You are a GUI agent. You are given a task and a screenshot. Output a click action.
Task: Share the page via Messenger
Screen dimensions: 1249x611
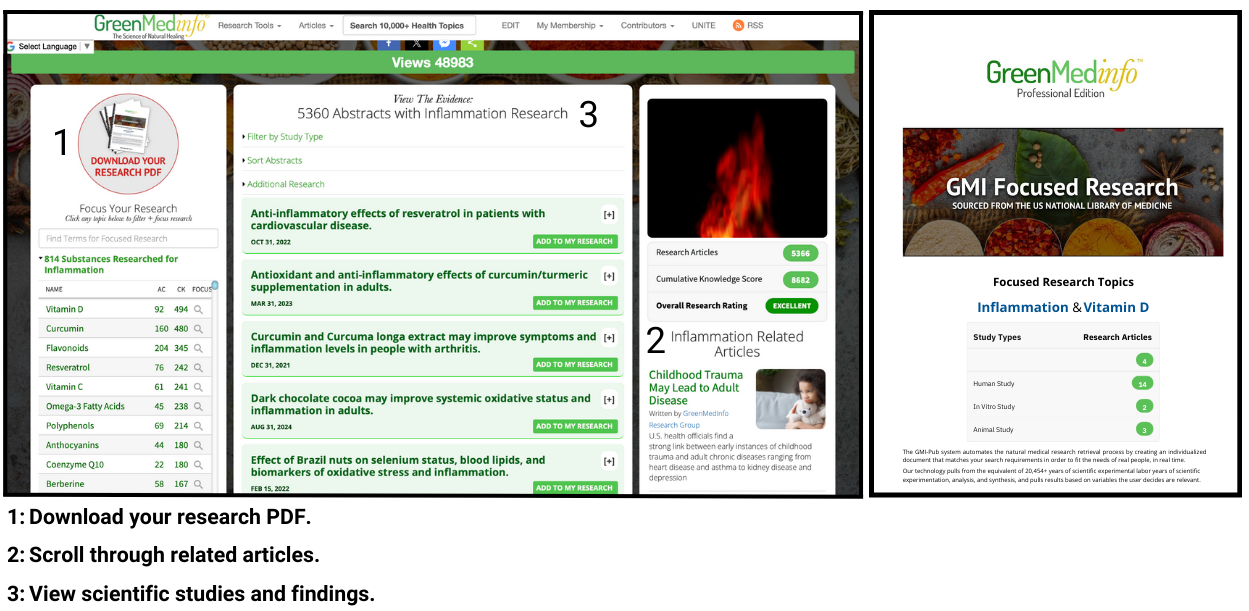(444, 44)
